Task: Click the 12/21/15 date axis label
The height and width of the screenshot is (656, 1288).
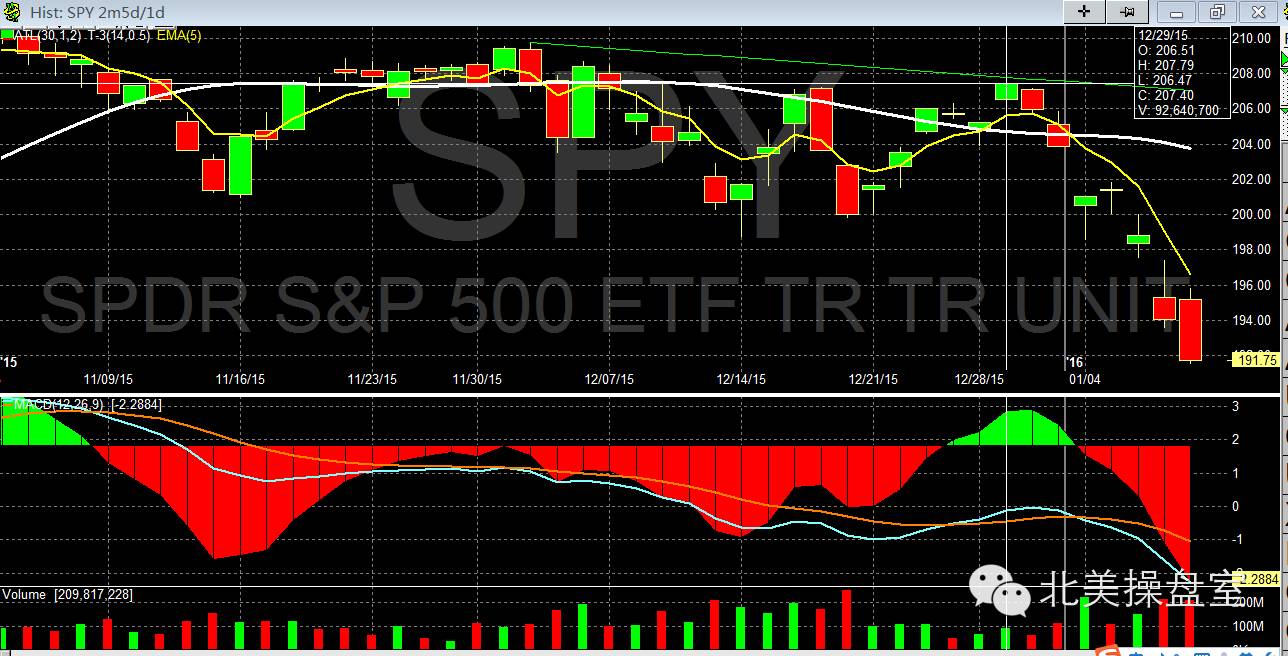Action: coord(874,379)
